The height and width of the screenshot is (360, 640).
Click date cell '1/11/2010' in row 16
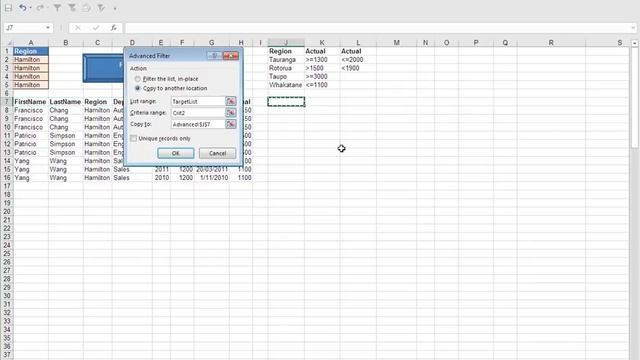(x=211, y=178)
